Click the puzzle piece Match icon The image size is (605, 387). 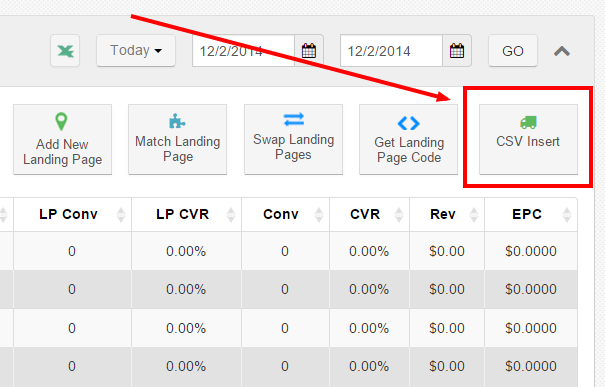[x=177, y=121]
